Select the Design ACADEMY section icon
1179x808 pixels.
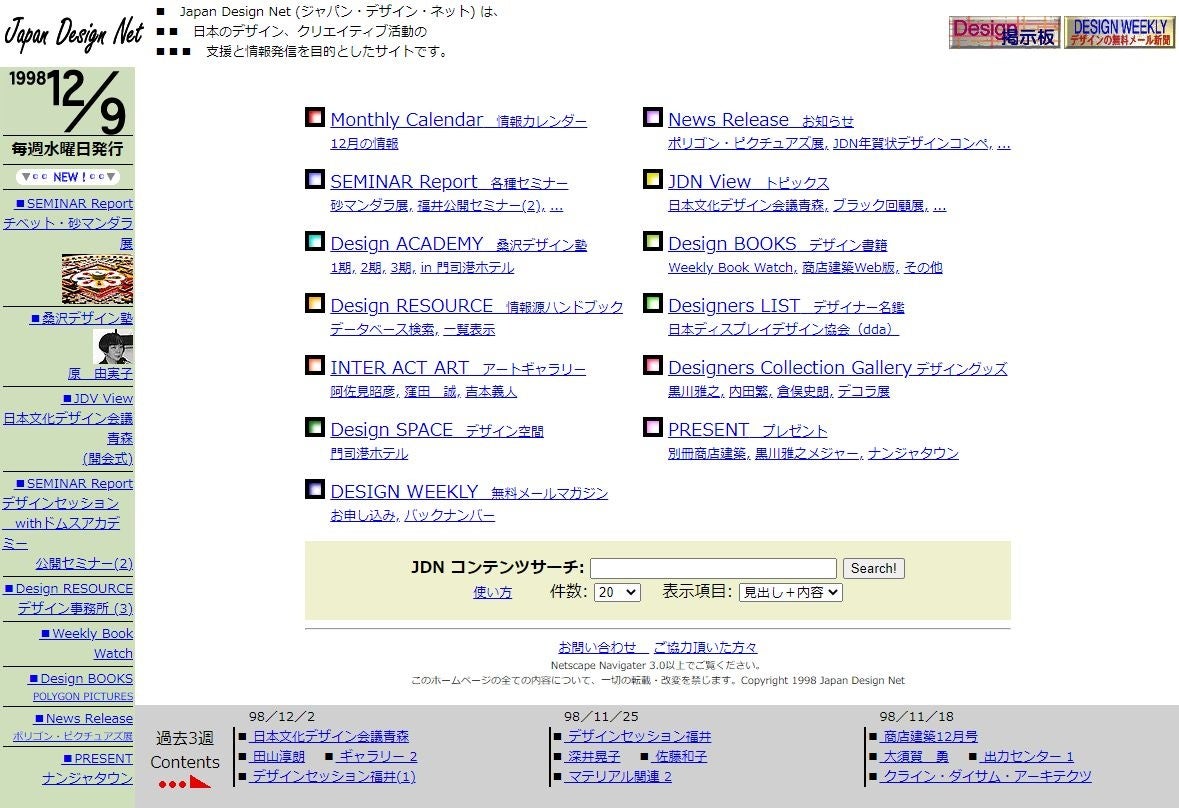(315, 241)
